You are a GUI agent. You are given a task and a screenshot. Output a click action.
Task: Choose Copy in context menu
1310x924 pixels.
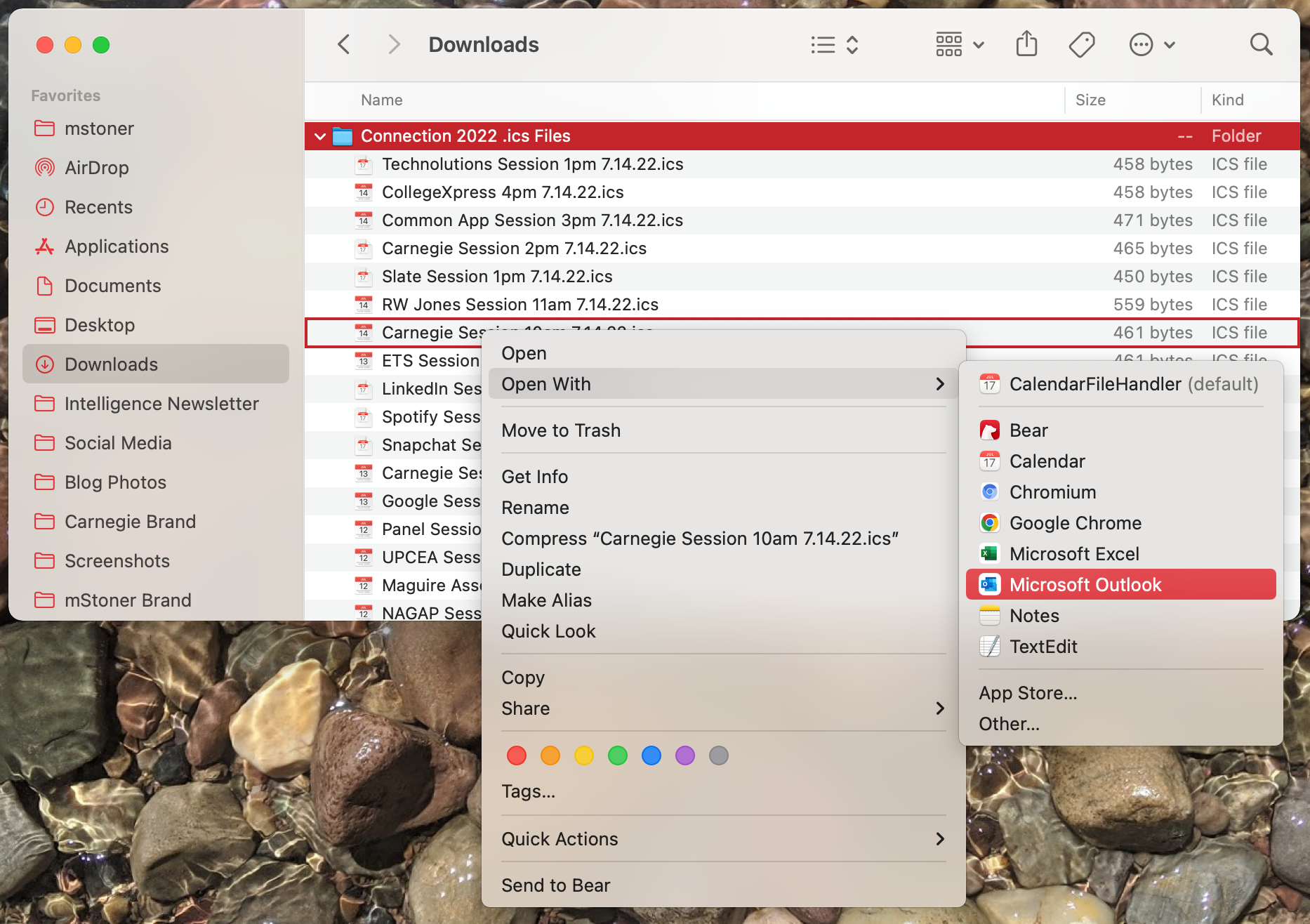point(723,678)
